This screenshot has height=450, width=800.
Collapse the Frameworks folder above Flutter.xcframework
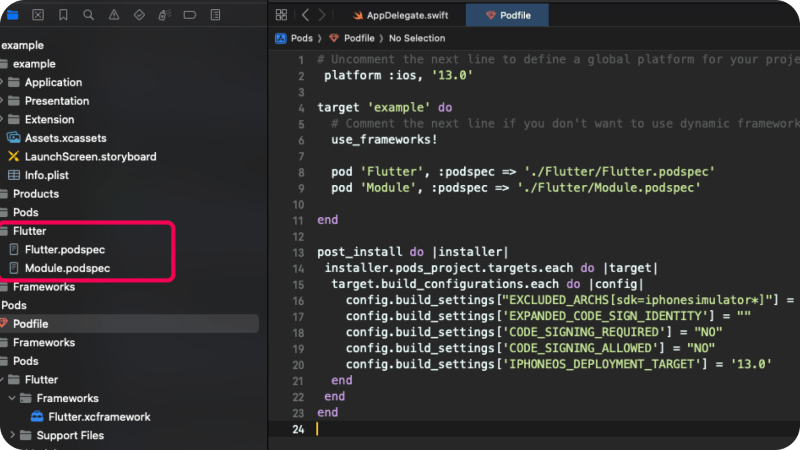[x=11, y=398]
